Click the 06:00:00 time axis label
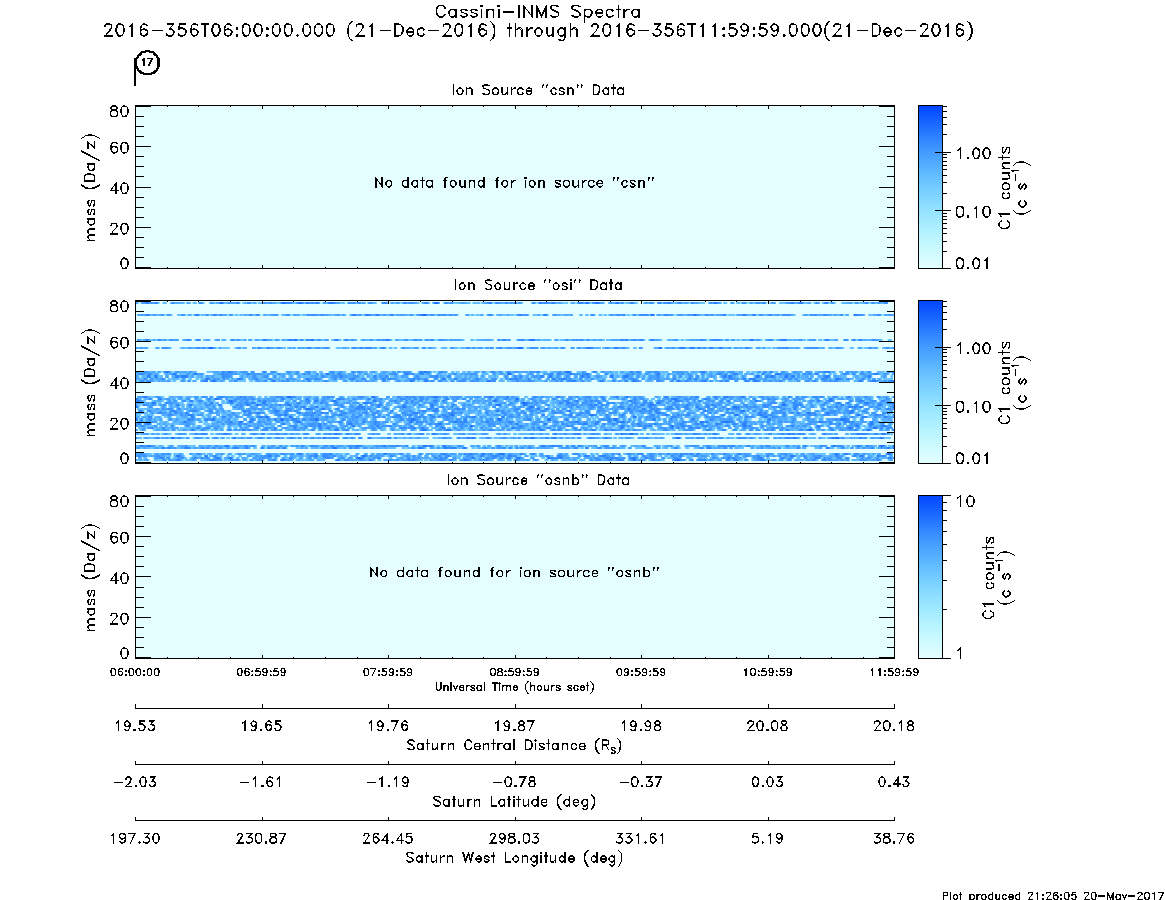Image resolution: width=1165 pixels, height=900 pixels. click(135, 672)
